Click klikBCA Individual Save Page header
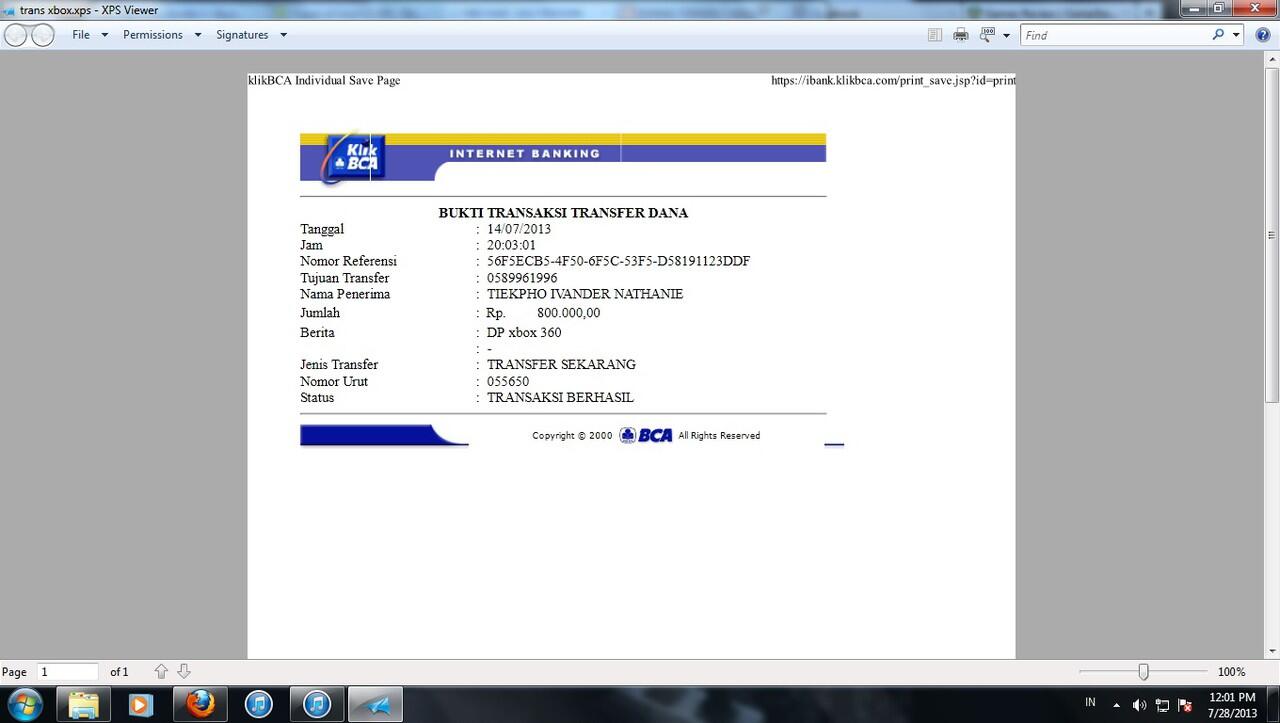 [324, 80]
